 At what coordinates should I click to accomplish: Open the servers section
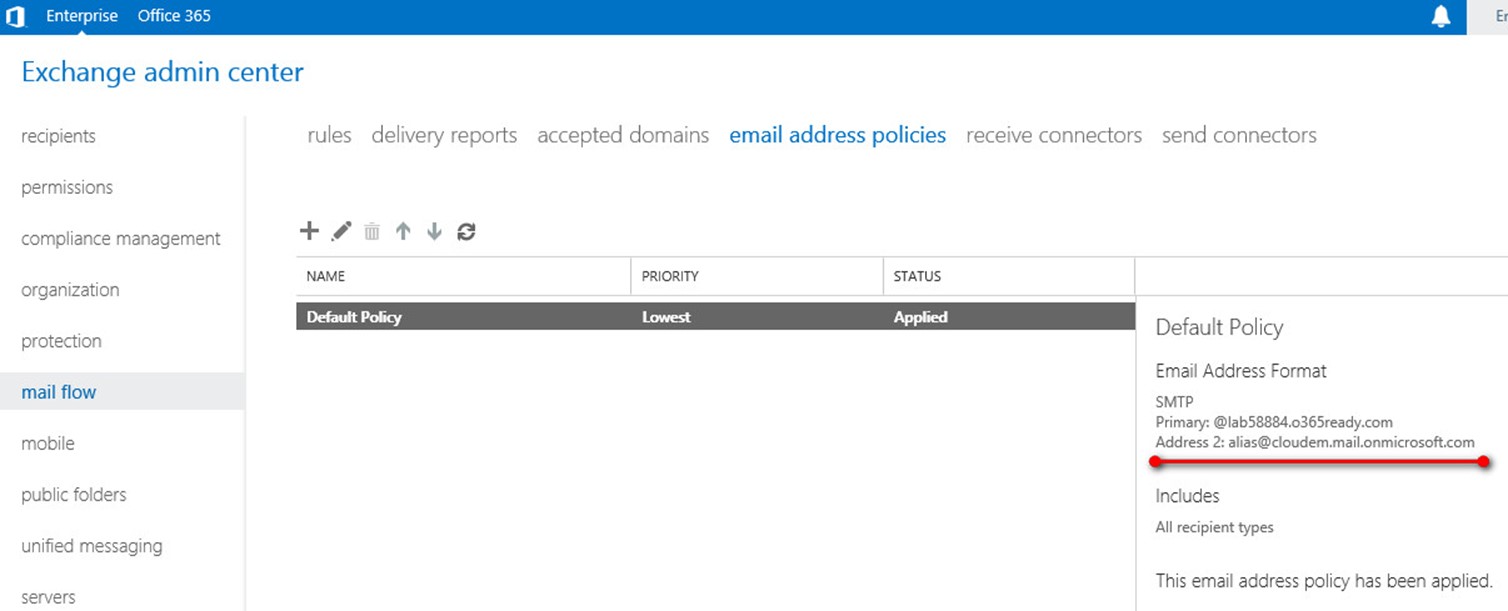[48, 597]
